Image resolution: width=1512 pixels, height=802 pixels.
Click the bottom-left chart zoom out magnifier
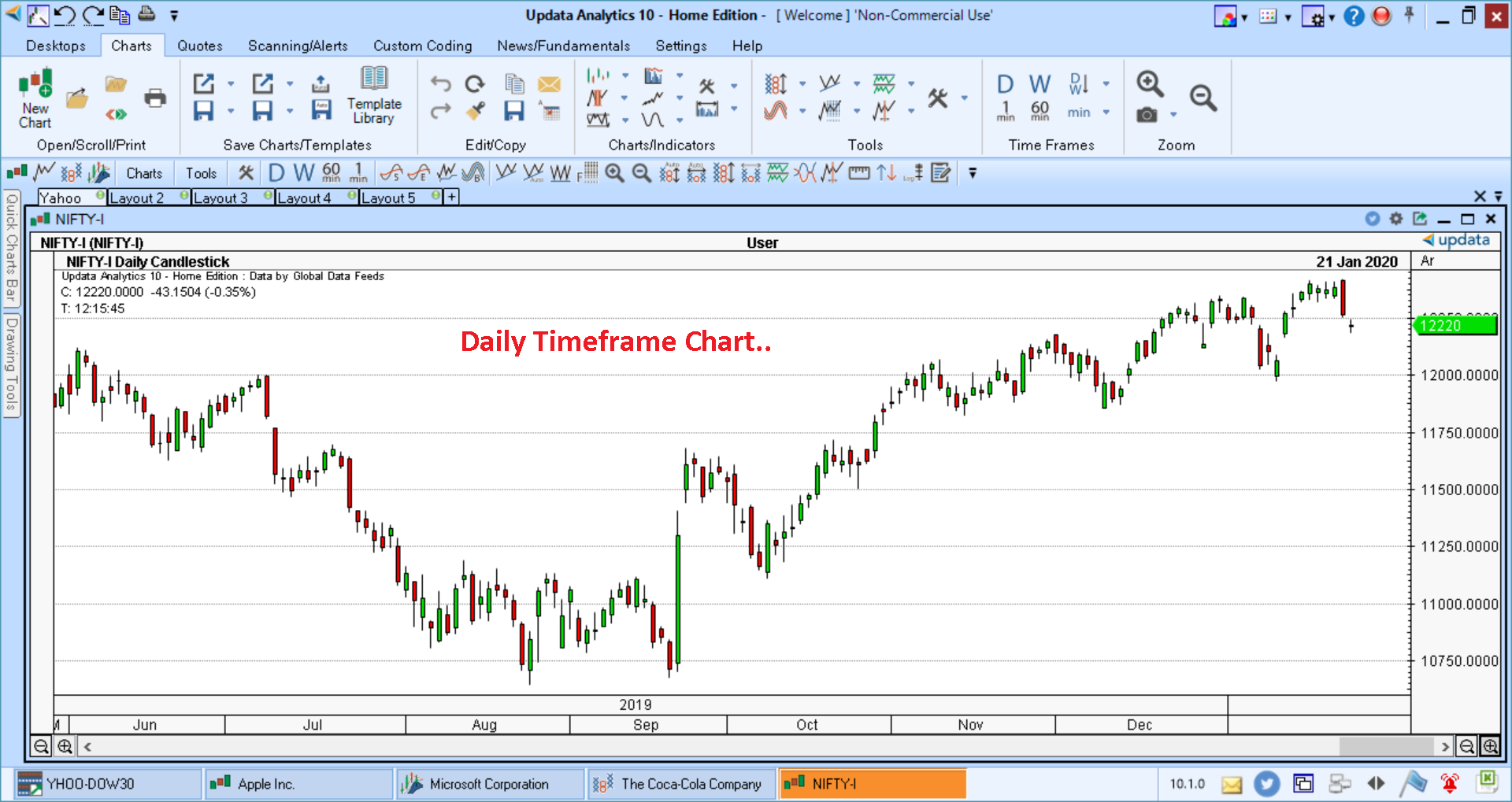(x=42, y=746)
